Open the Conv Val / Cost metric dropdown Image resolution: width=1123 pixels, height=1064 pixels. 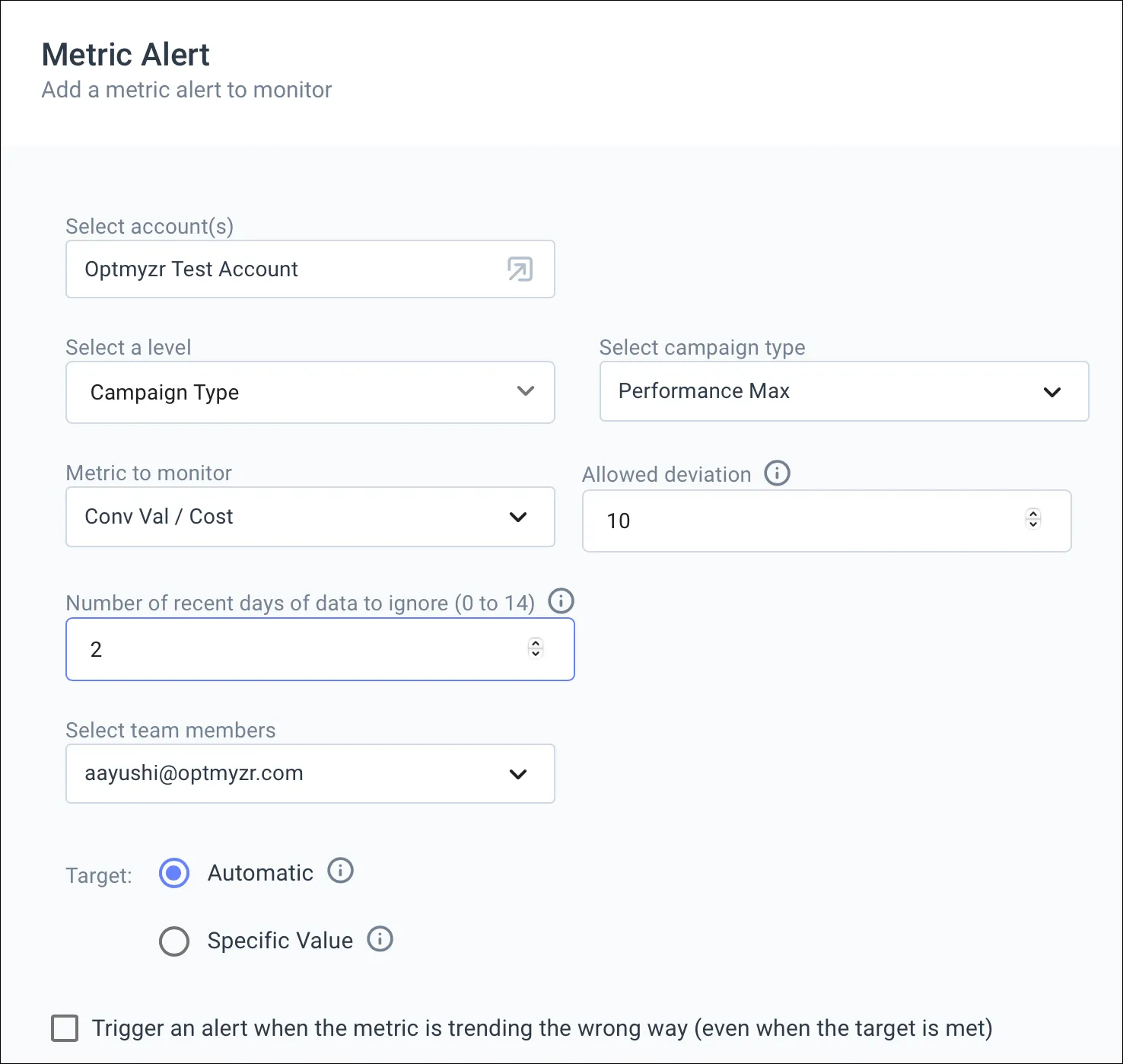tap(310, 517)
